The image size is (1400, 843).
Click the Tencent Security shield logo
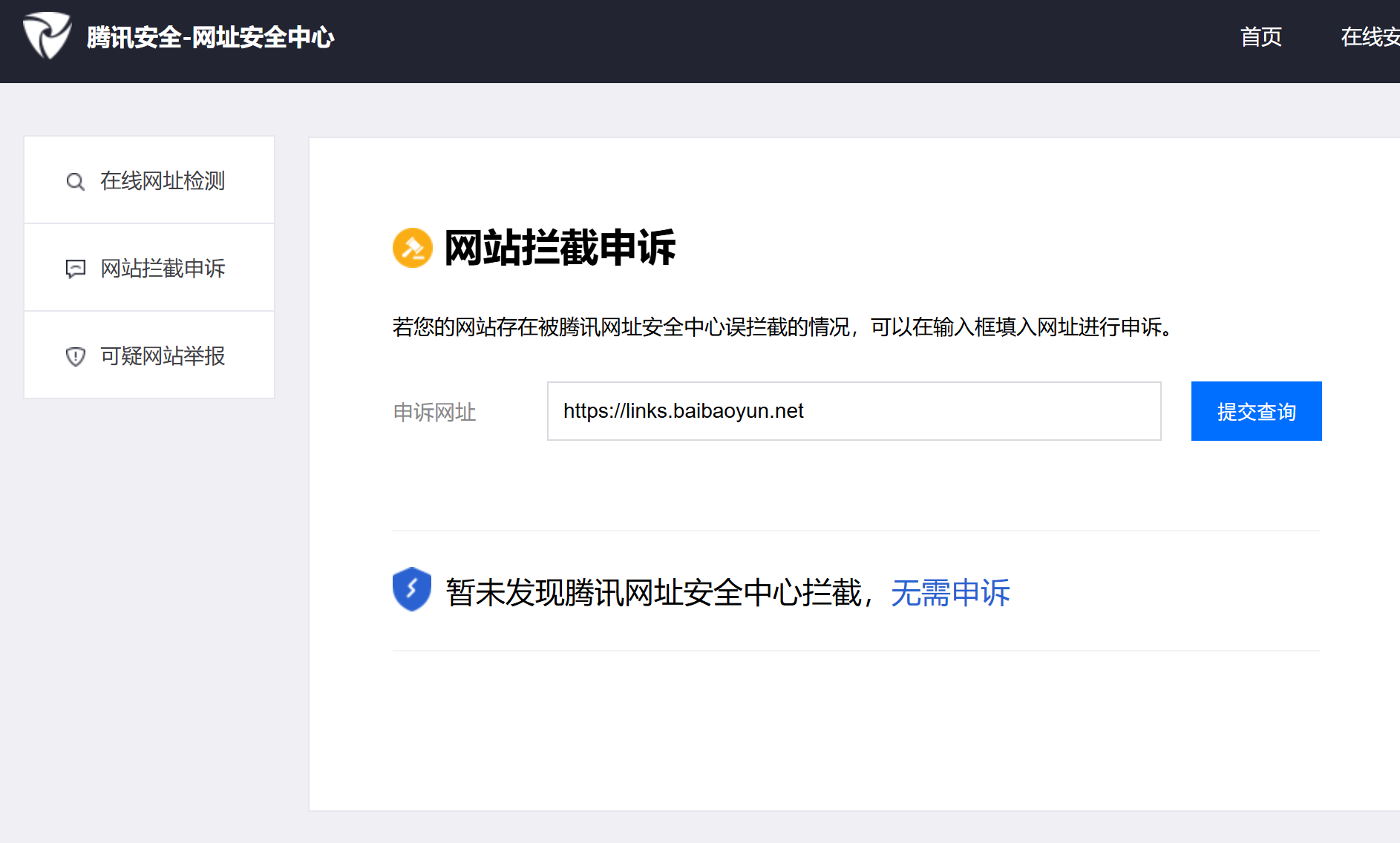[x=47, y=35]
